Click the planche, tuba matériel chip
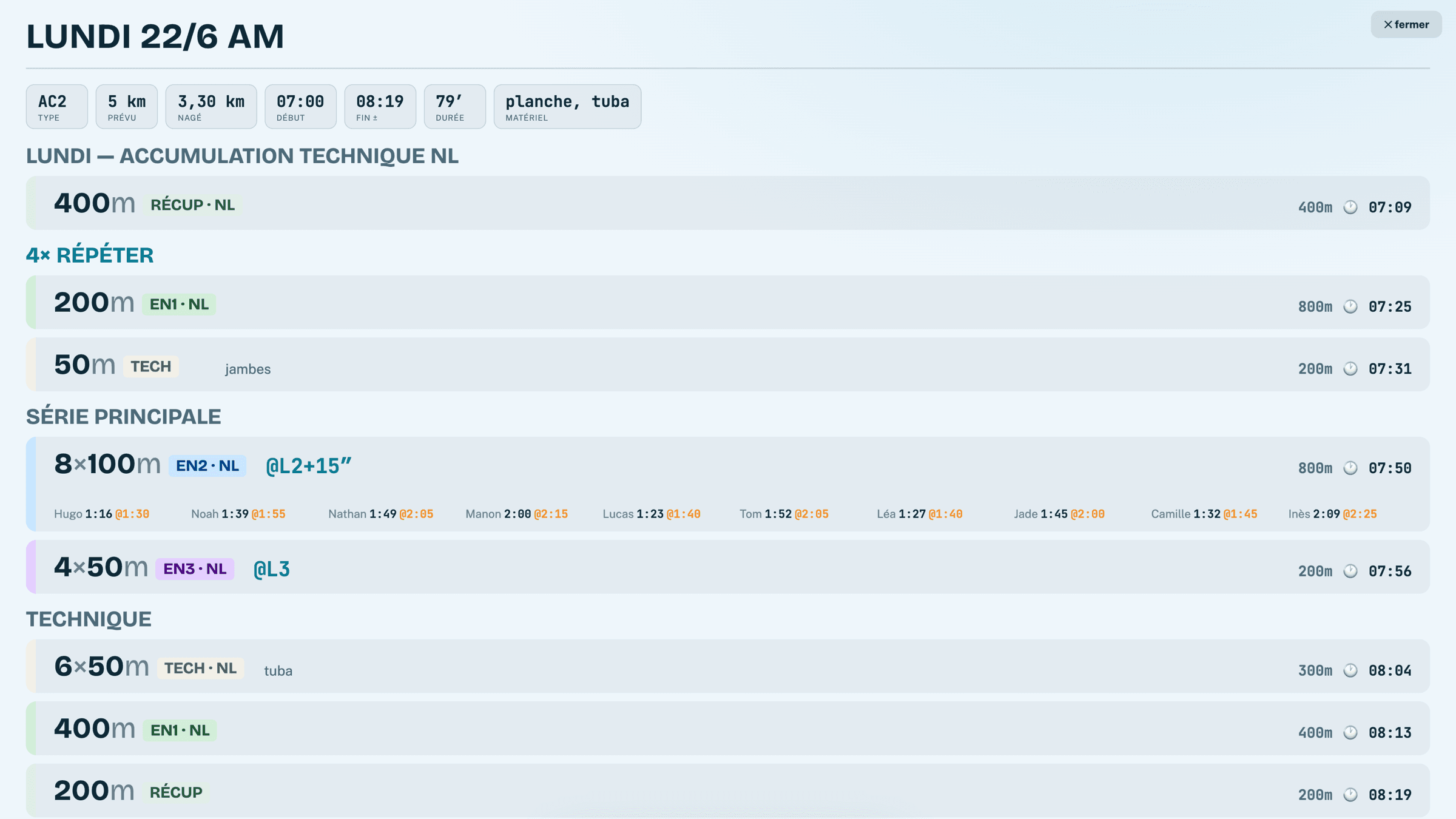1456x819 pixels. click(567, 107)
